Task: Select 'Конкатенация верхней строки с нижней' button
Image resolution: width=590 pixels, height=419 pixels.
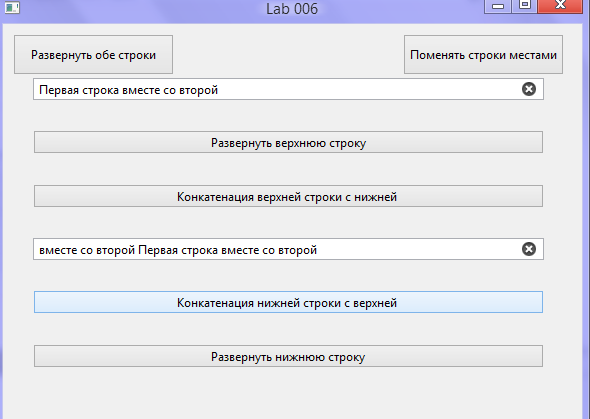Action: 288,196
